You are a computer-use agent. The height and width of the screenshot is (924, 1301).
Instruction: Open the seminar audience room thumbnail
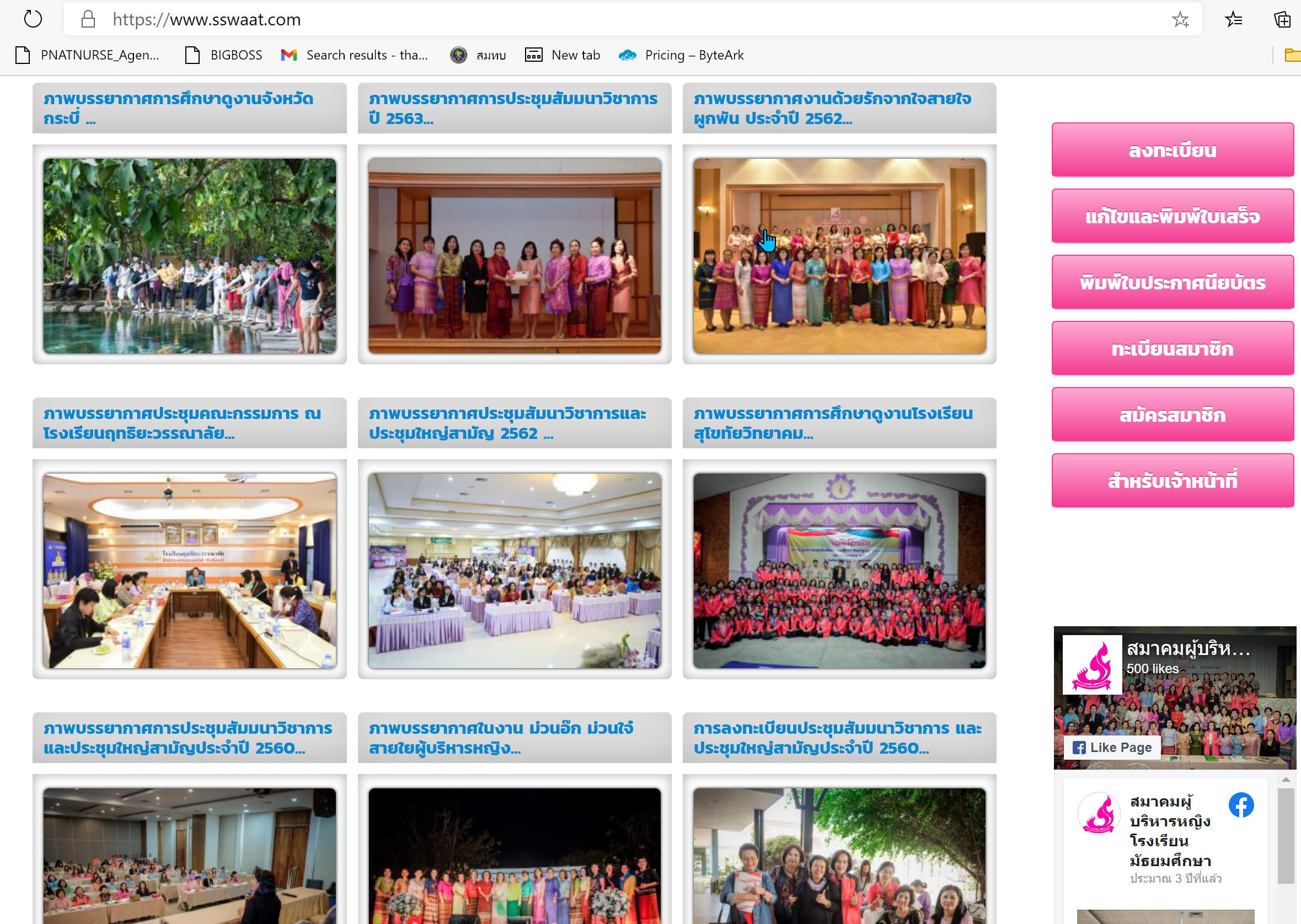(190, 856)
